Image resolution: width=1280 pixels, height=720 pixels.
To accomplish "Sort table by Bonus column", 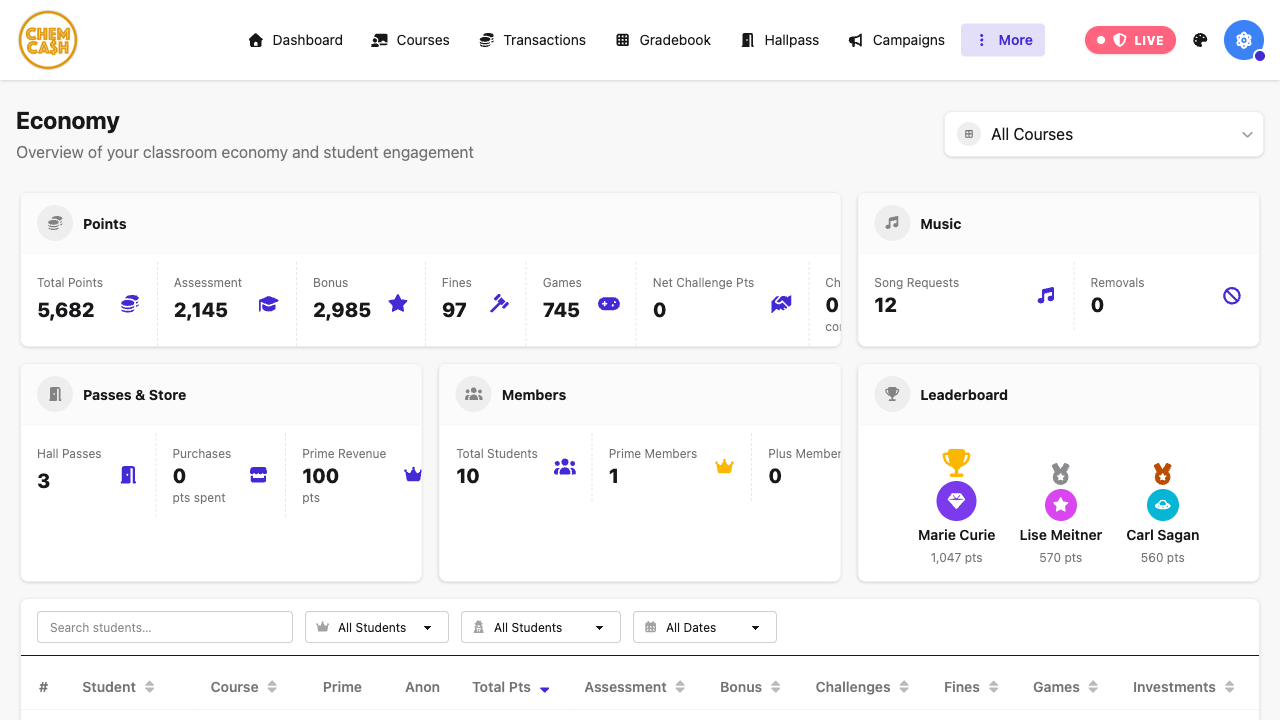I will (x=750, y=687).
